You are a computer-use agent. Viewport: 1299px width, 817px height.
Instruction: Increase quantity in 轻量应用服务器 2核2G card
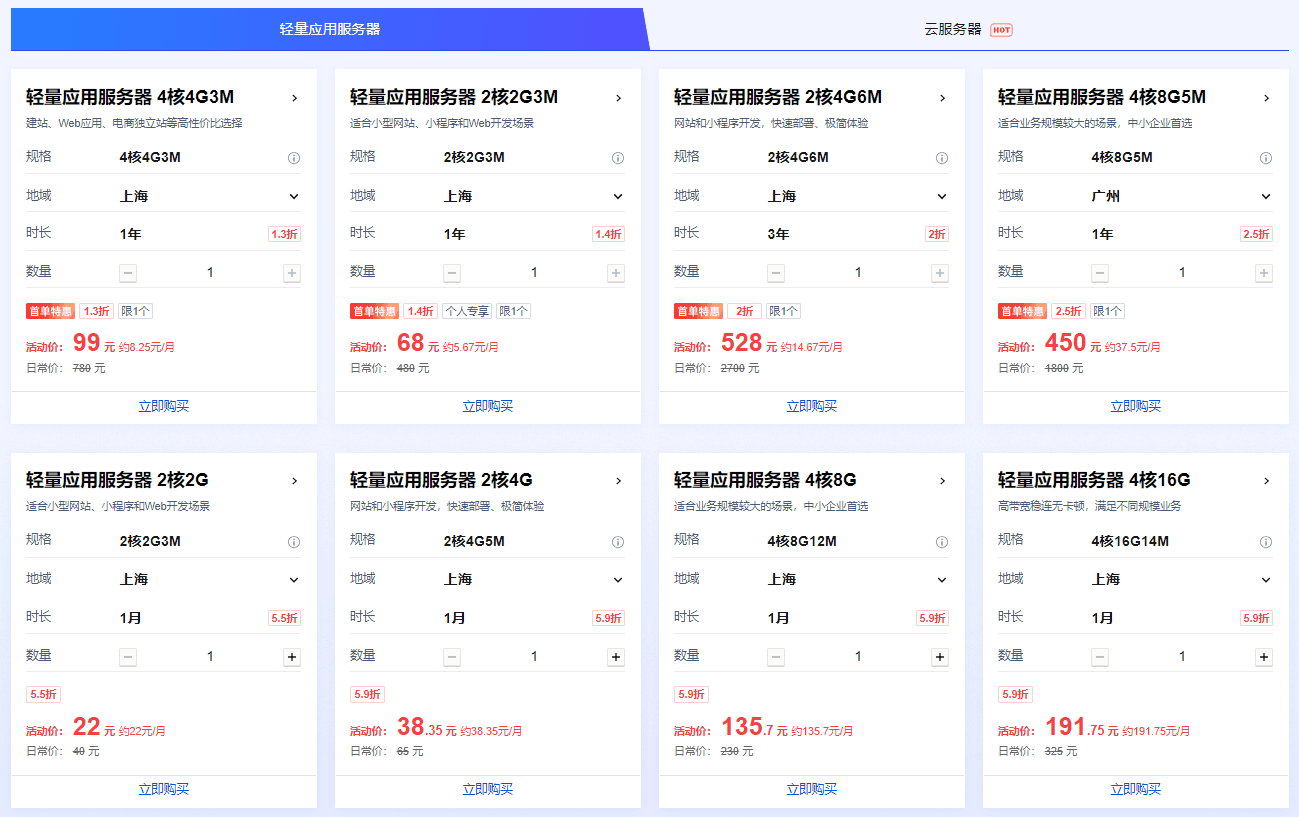point(292,657)
